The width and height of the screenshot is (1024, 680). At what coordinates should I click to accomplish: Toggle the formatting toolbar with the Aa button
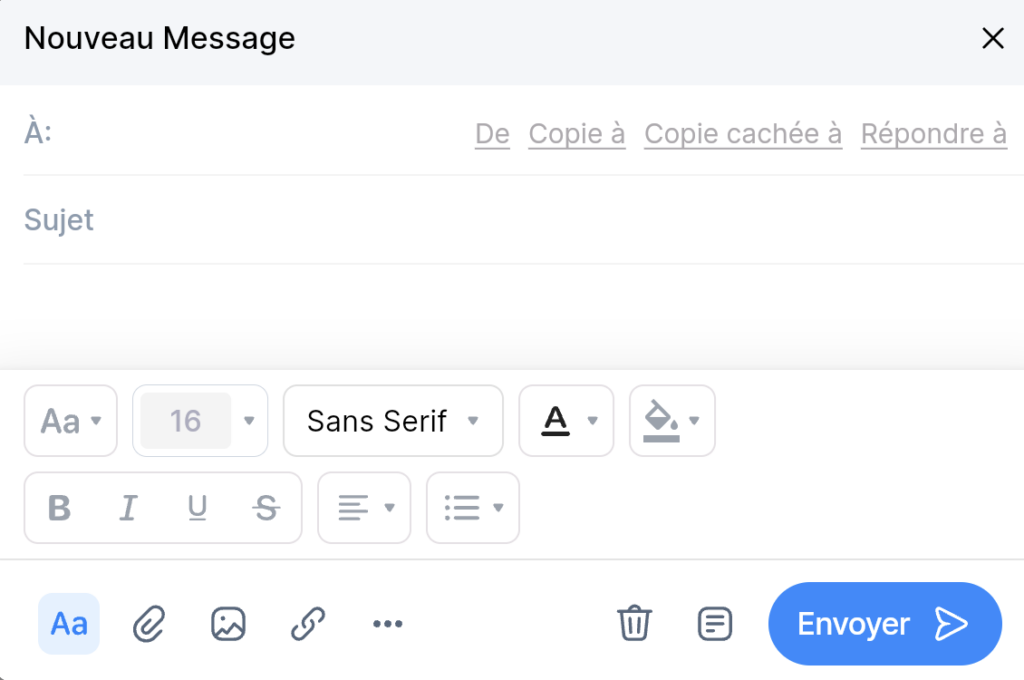pos(68,623)
